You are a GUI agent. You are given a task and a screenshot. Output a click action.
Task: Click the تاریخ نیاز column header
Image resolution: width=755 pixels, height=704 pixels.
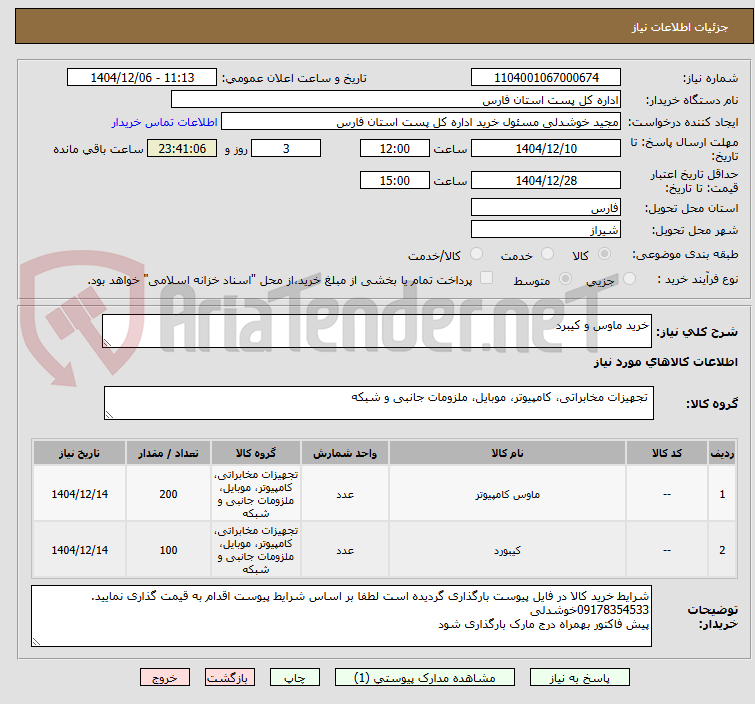coord(79,453)
